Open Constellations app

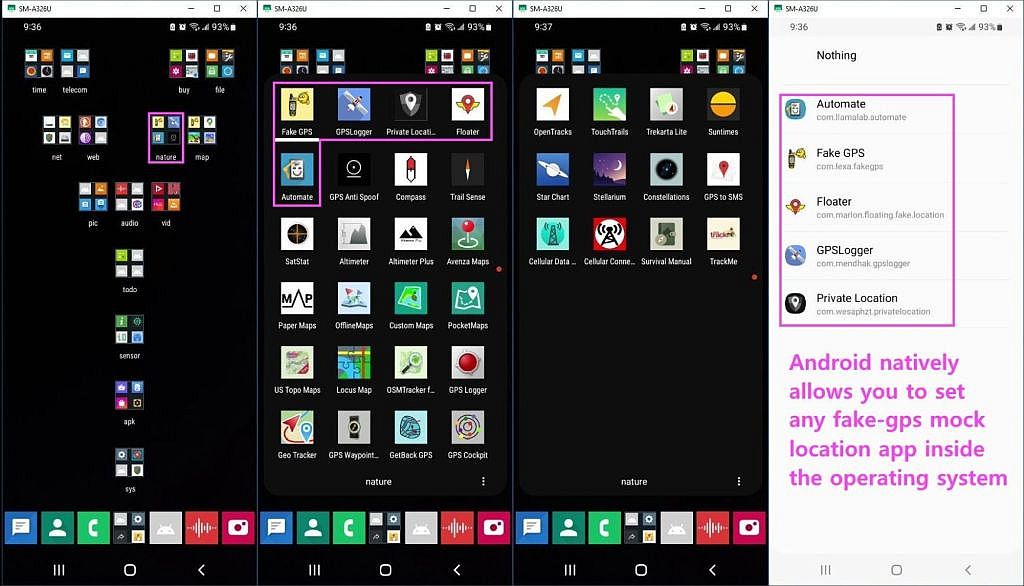coord(666,170)
